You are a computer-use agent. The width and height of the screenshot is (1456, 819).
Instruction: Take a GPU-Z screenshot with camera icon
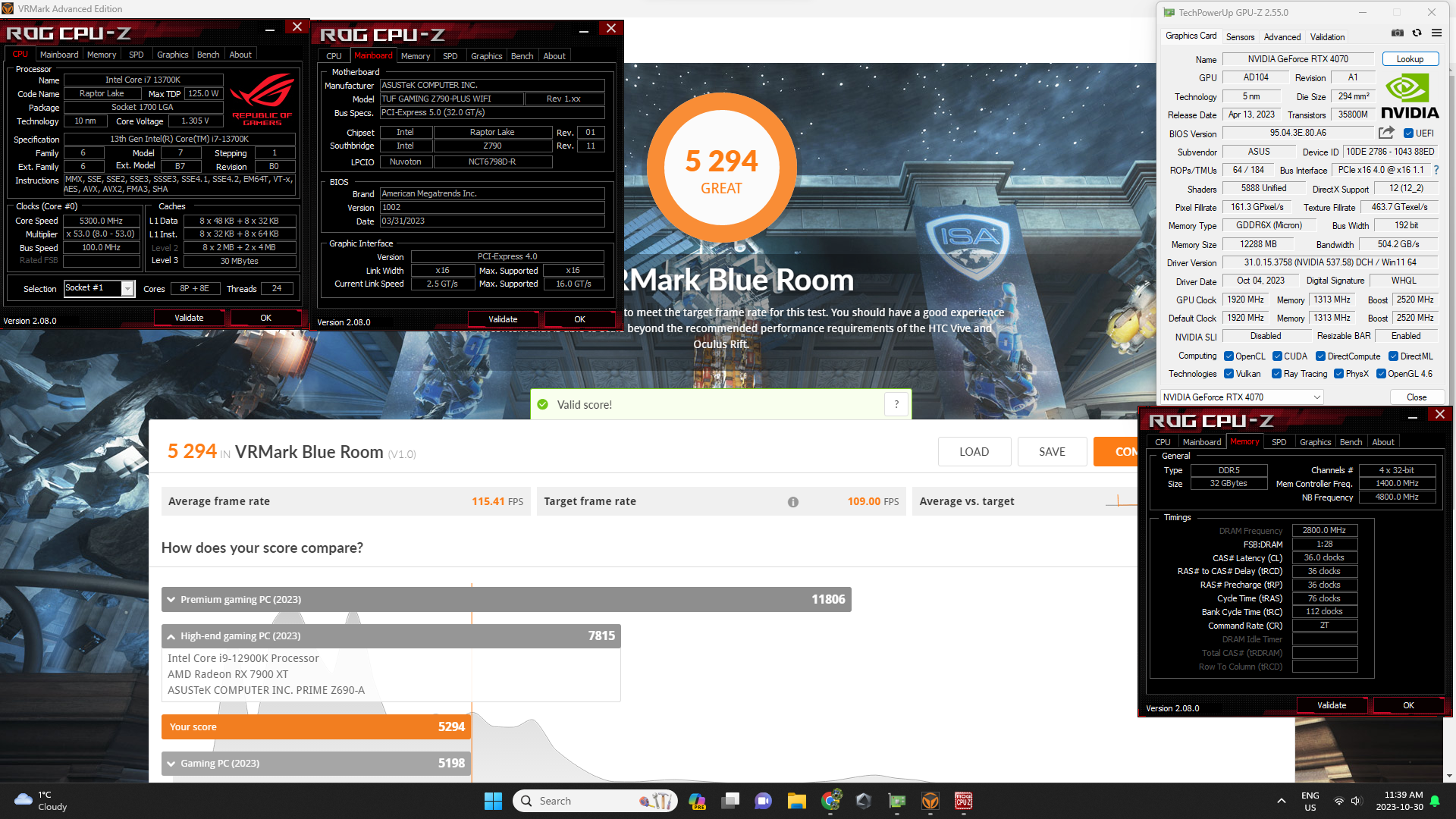1398,33
